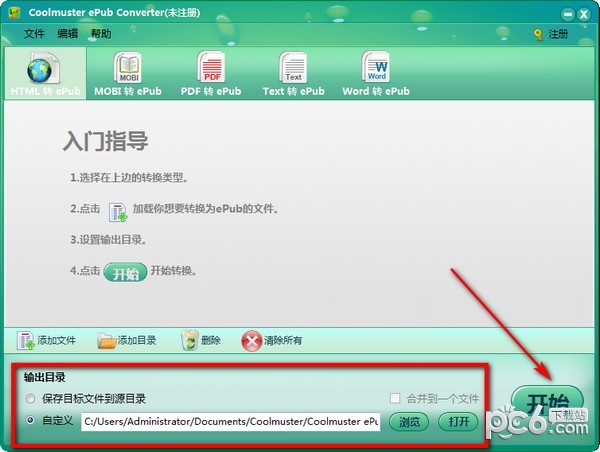Click the 清除所有 label
Screen dimensions: 600x452
tap(283, 340)
